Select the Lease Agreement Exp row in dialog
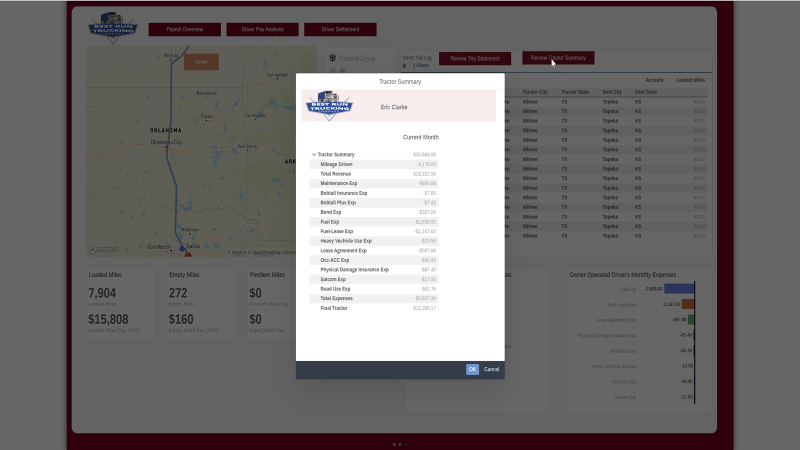800x450 pixels. [x=373, y=251]
